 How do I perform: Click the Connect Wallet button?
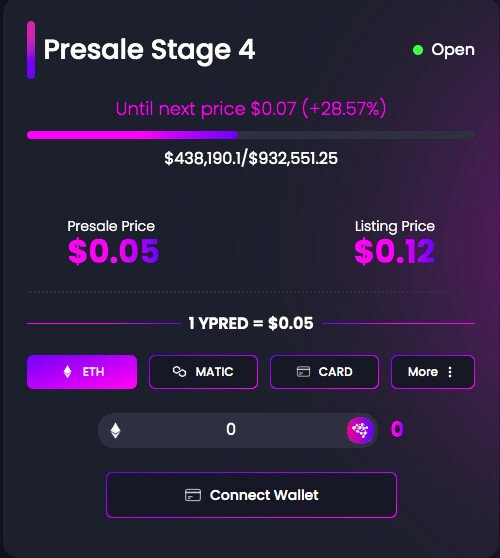click(251, 495)
